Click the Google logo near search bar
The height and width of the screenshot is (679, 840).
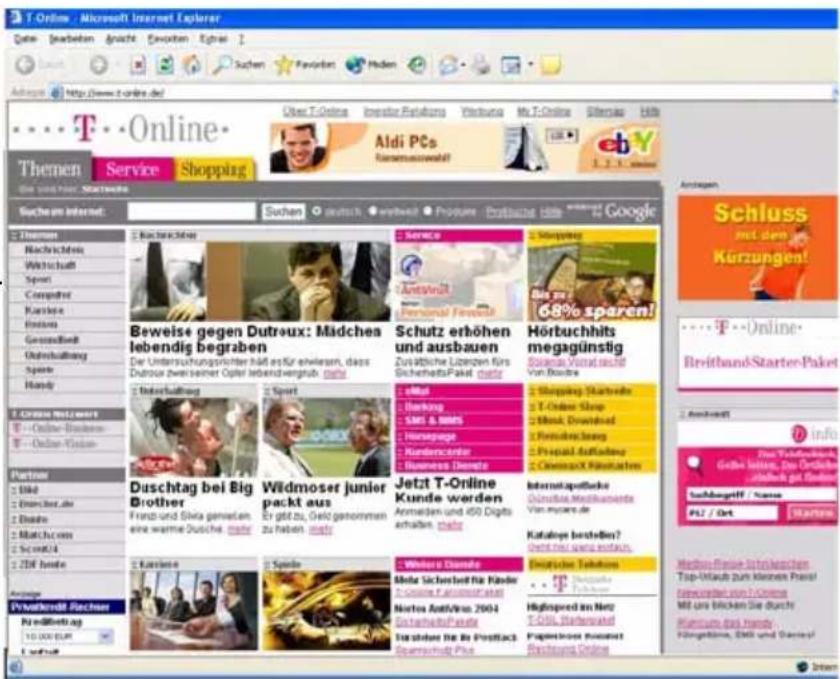point(630,212)
